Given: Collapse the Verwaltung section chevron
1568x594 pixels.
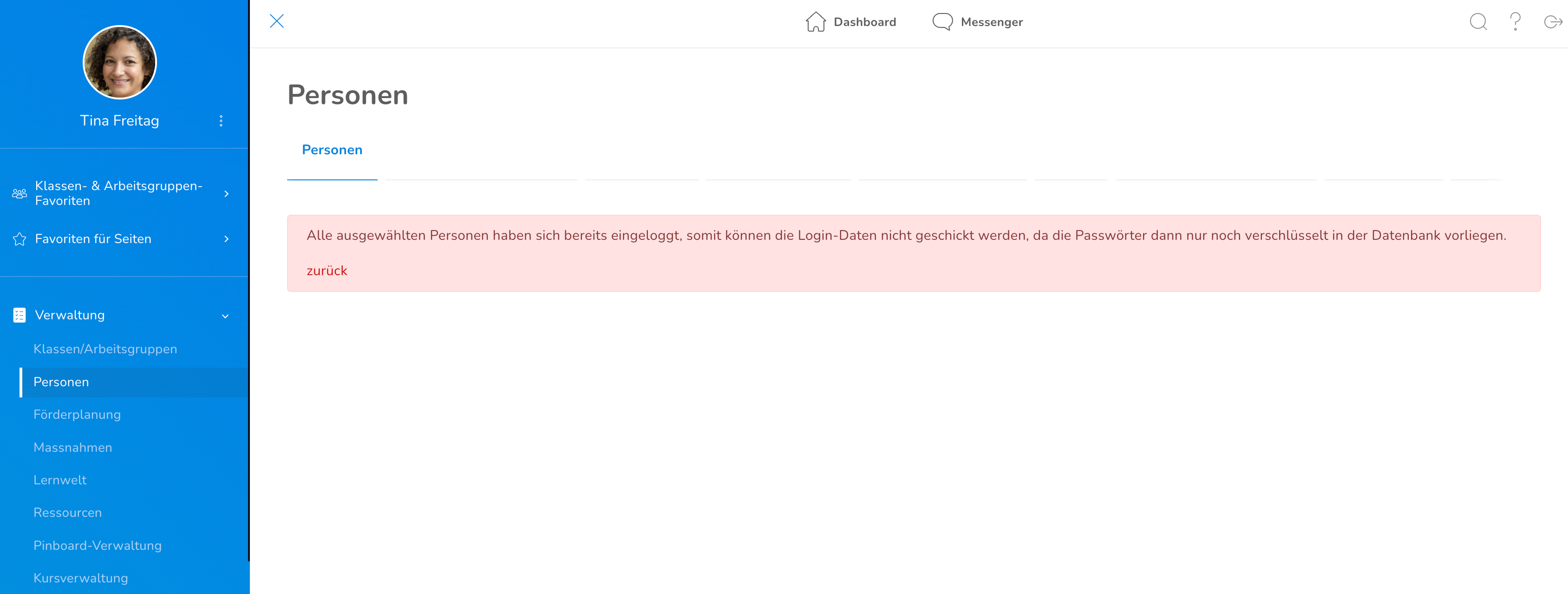Looking at the screenshot, I should click(225, 316).
